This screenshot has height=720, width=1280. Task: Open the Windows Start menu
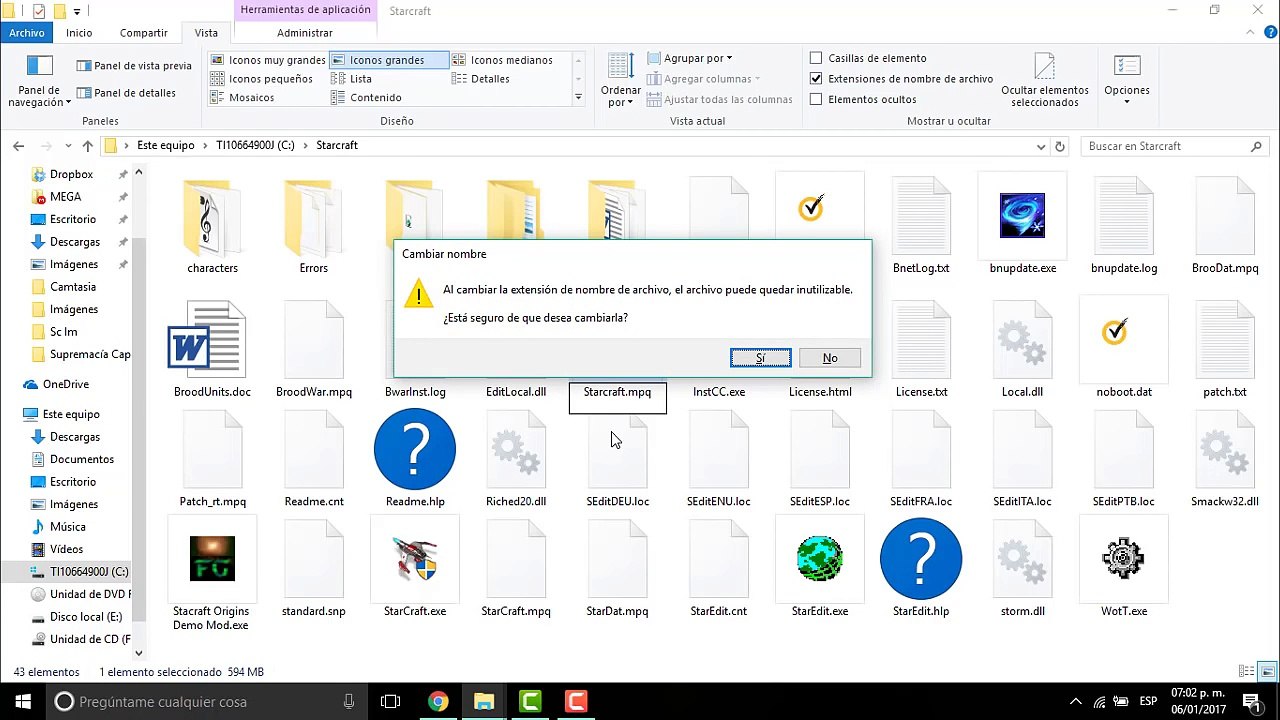23,702
